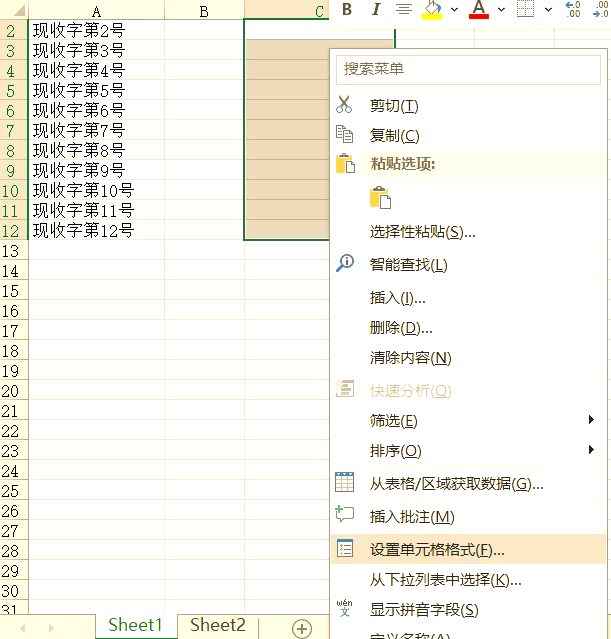Click the scissors cut icon
Viewport: 611px width, 639px height.
coord(344,105)
